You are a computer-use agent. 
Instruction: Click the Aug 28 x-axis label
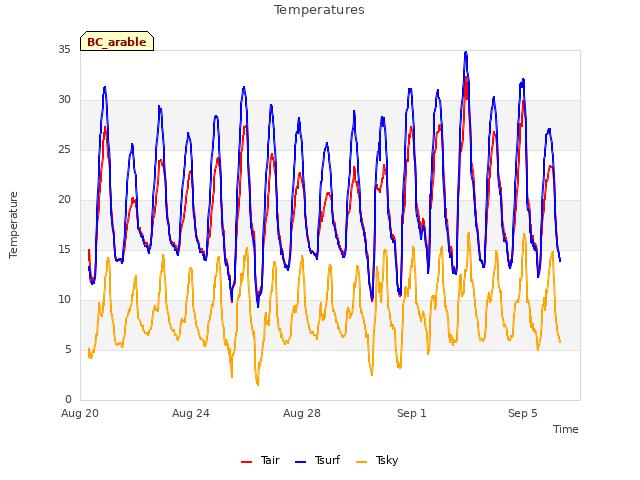click(302, 413)
